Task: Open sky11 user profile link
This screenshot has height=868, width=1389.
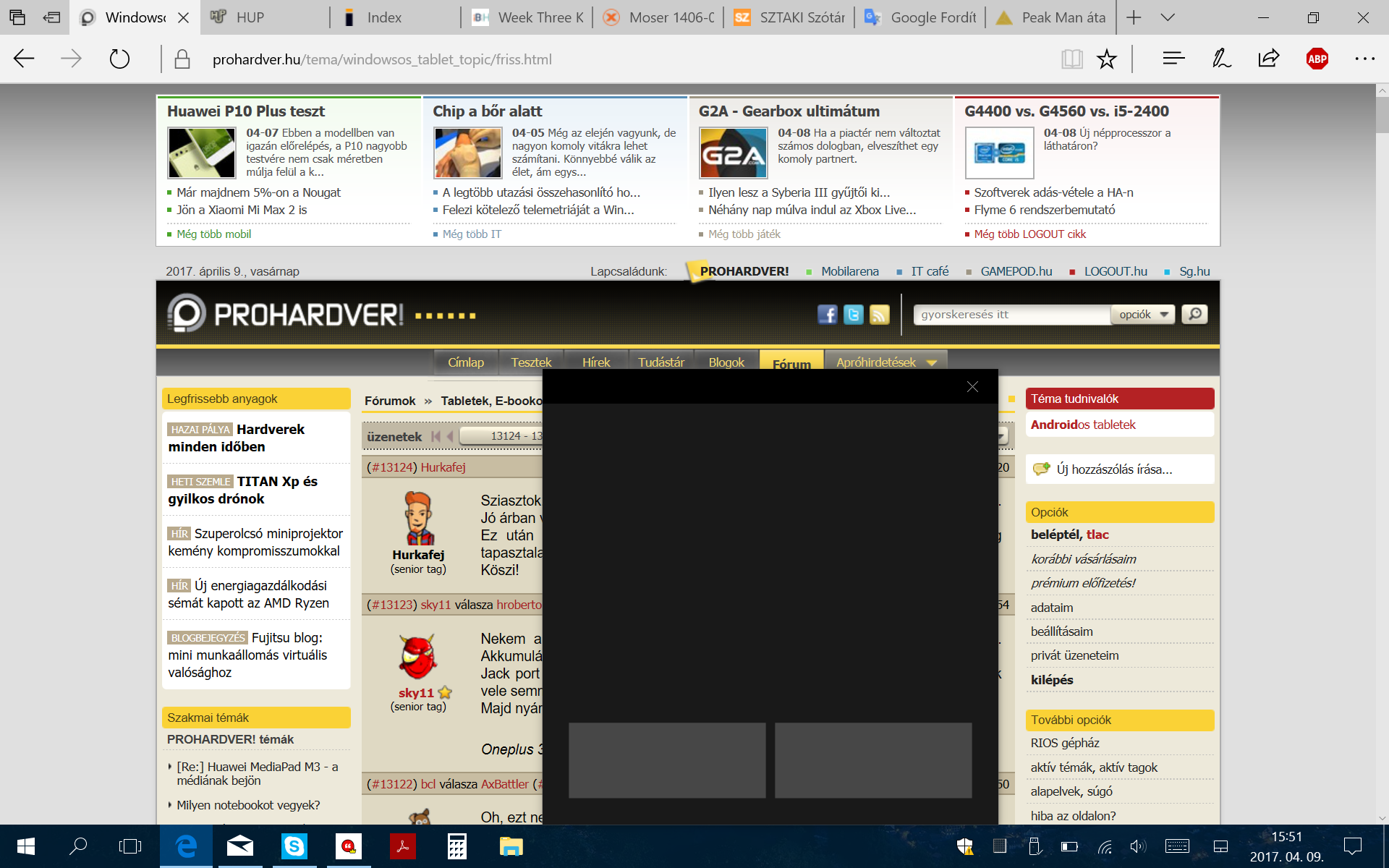Action: tap(416, 692)
